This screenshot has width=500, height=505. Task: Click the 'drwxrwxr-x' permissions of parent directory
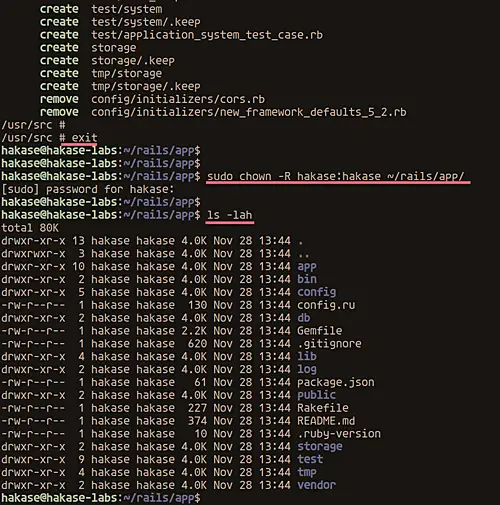coord(33,254)
